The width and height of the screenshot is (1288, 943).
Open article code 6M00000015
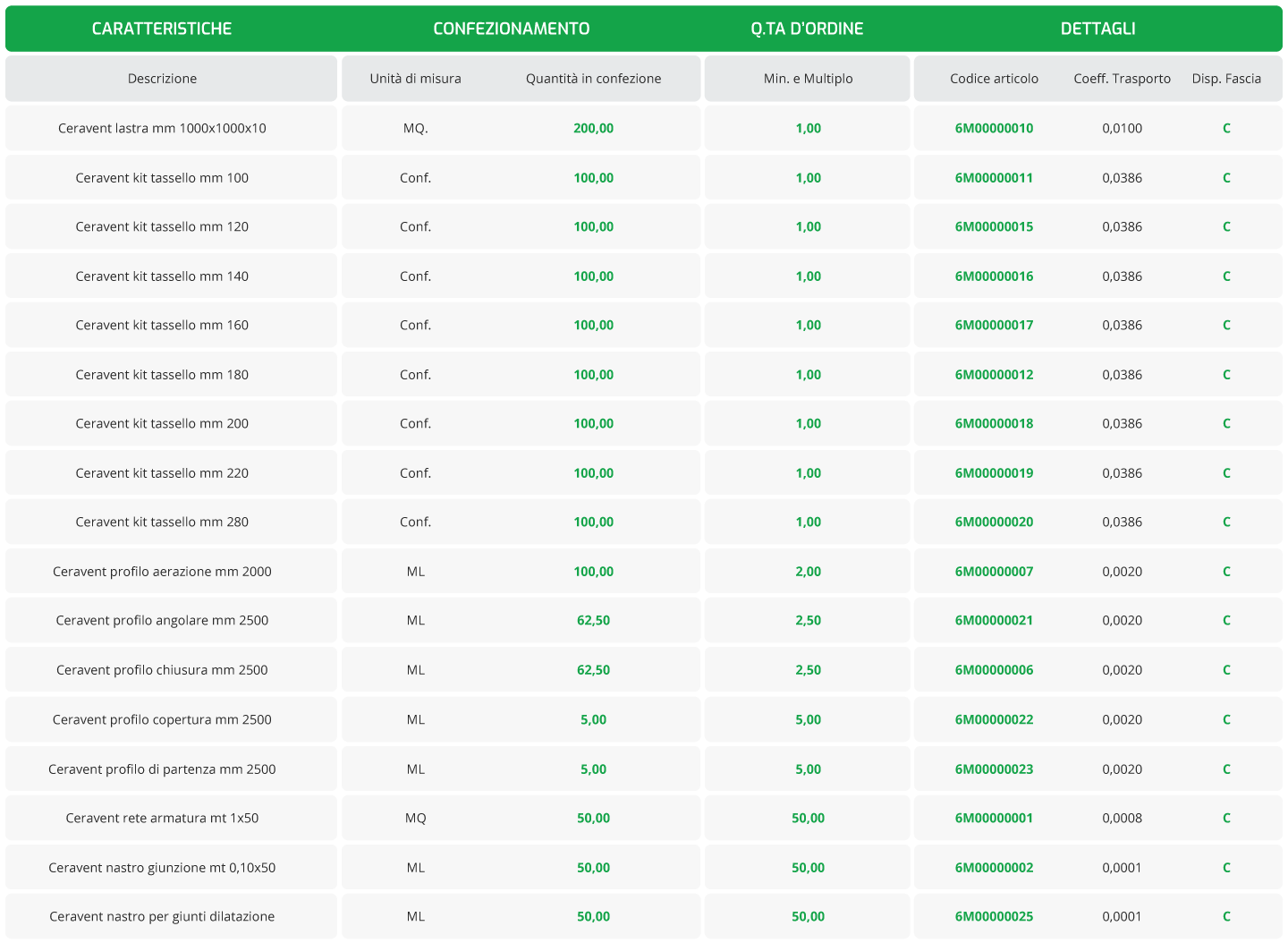[x=995, y=226]
